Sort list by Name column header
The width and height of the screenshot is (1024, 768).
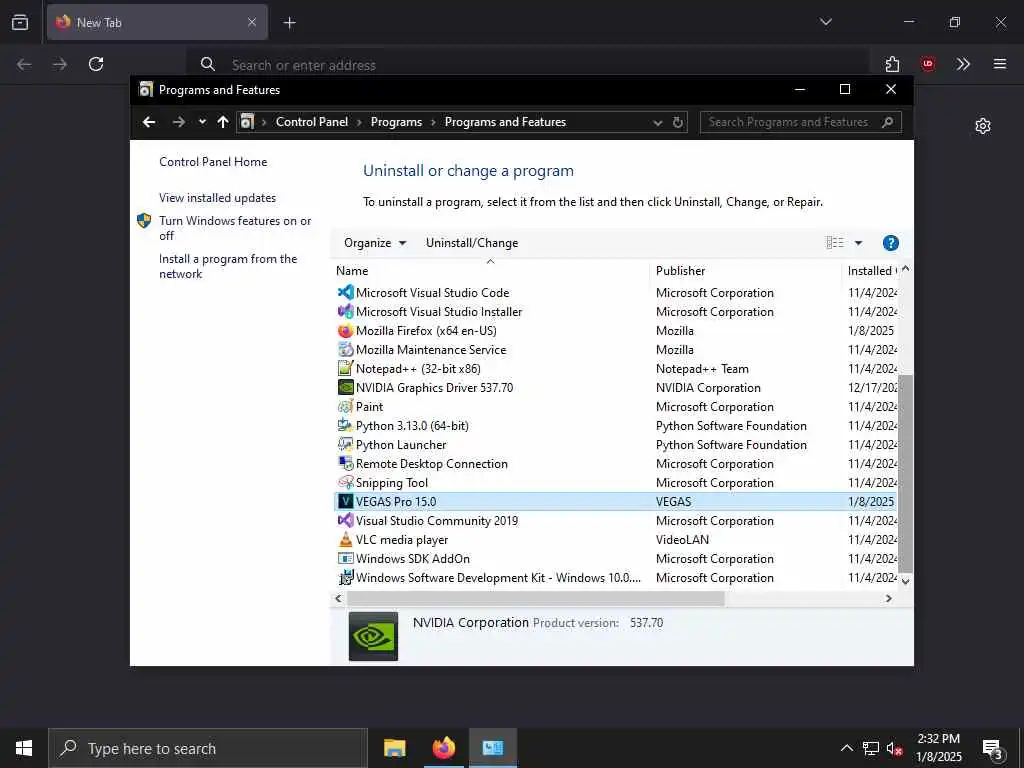490,270
